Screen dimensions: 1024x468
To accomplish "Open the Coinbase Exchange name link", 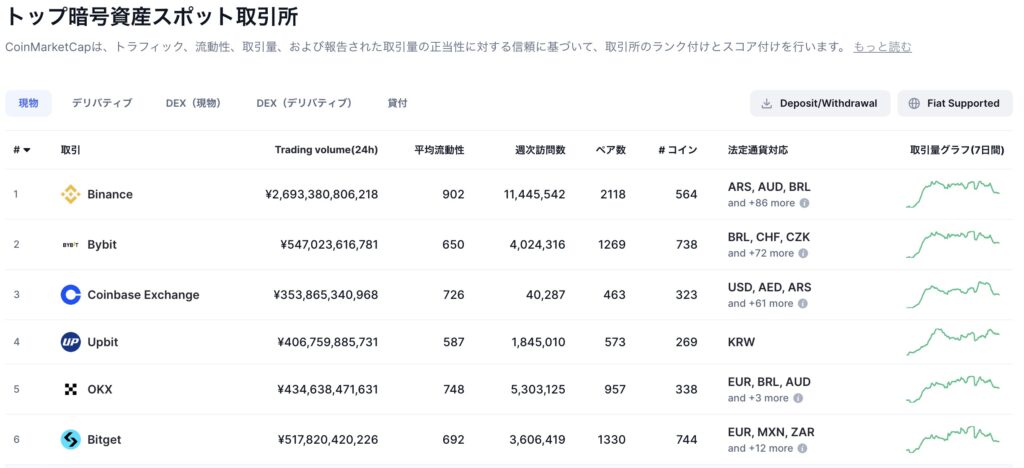I will tap(143, 295).
